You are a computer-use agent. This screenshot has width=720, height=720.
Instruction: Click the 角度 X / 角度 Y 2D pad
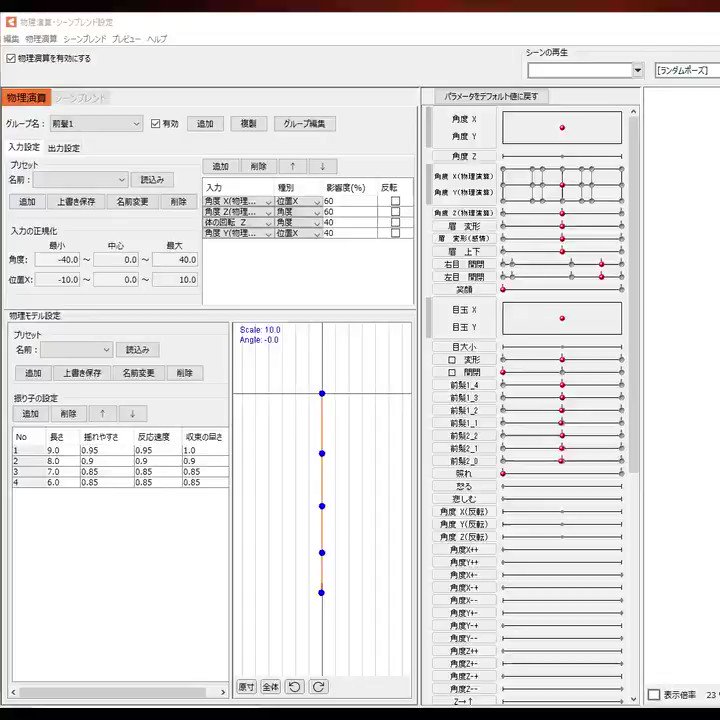562,128
